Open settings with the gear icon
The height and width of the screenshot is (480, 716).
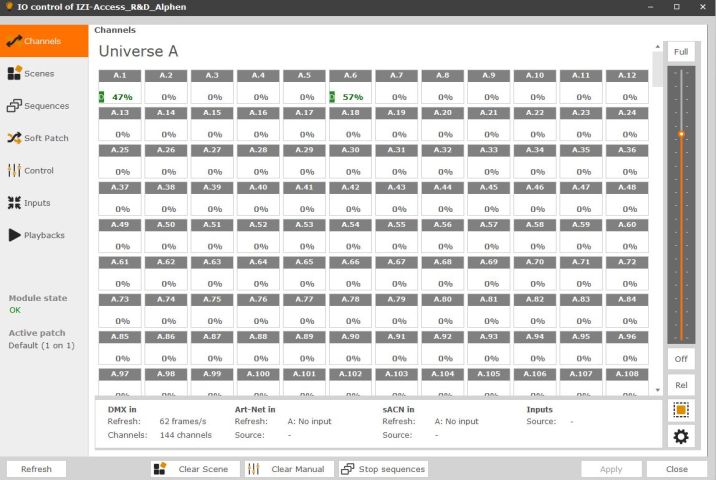(680, 436)
